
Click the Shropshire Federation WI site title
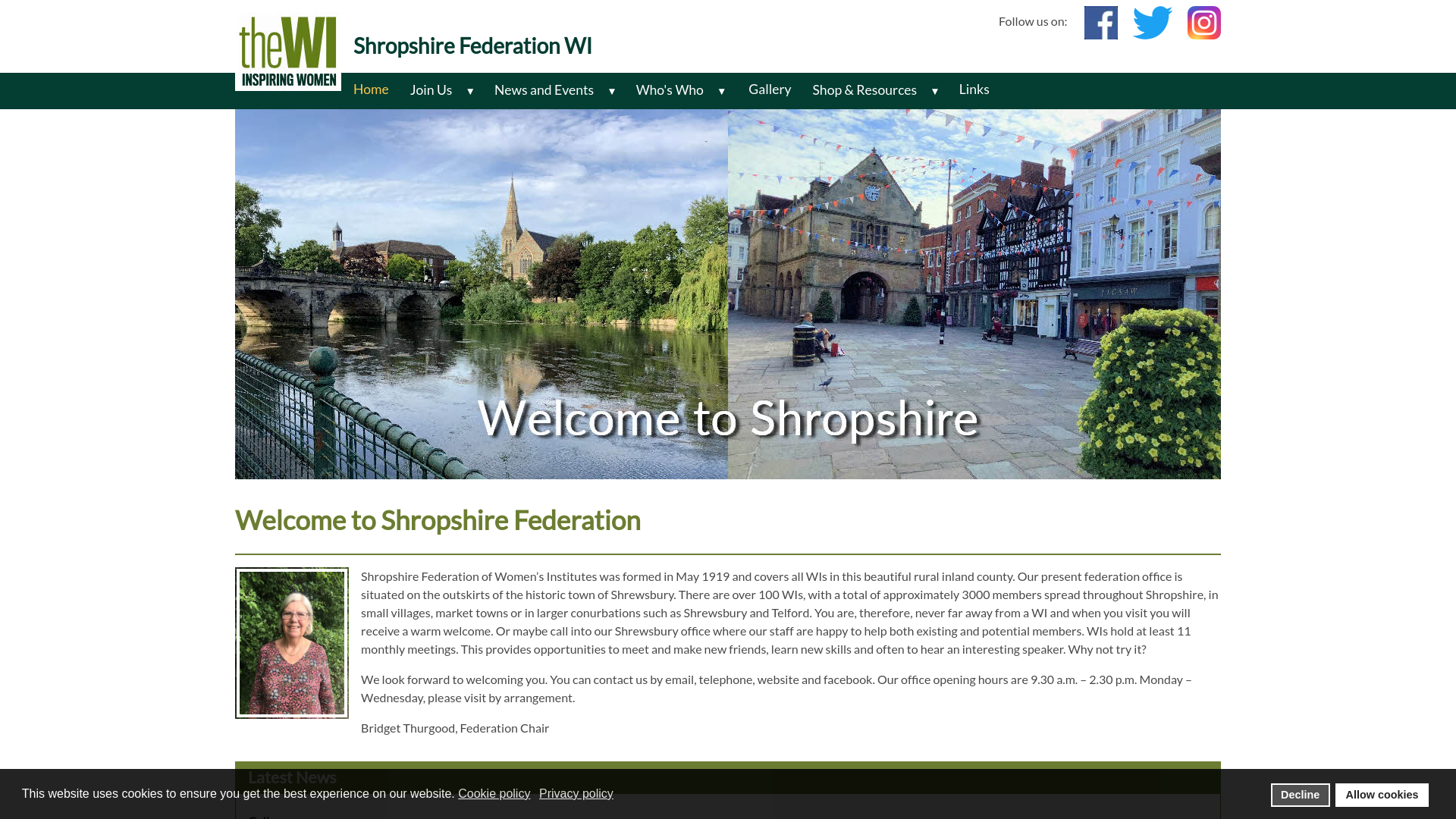tap(472, 45)
